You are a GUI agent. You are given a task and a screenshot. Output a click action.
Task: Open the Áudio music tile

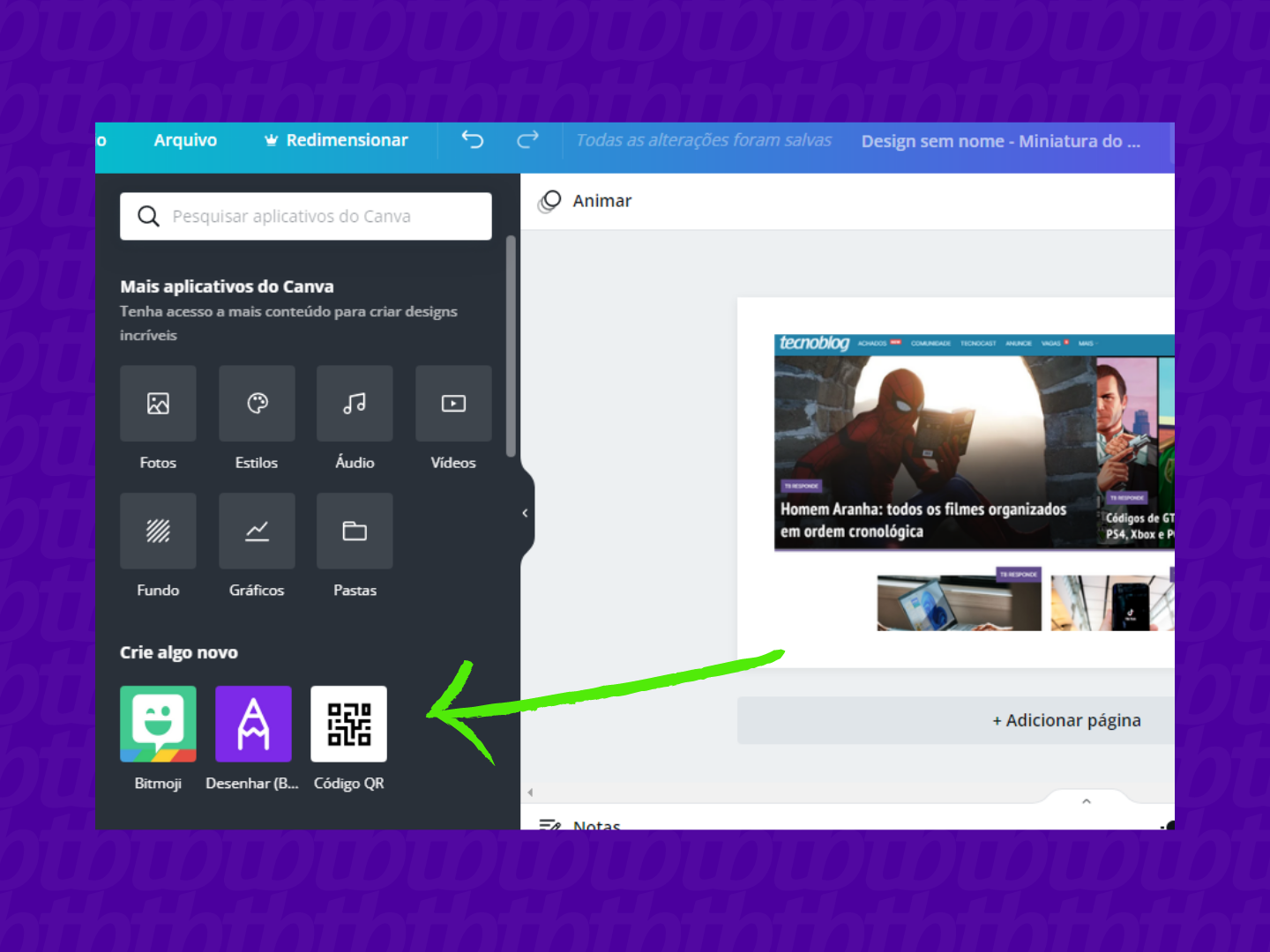click(x=355, y=403)
